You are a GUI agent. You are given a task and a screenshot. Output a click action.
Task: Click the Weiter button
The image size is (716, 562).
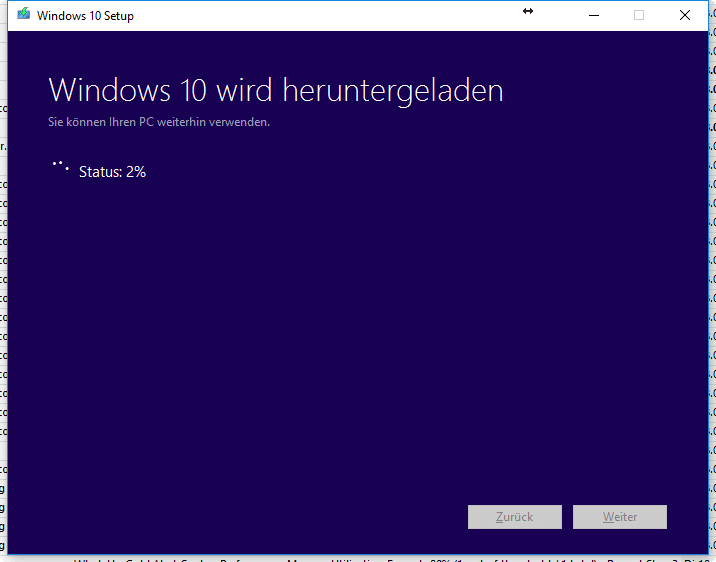tap(620, 517)
